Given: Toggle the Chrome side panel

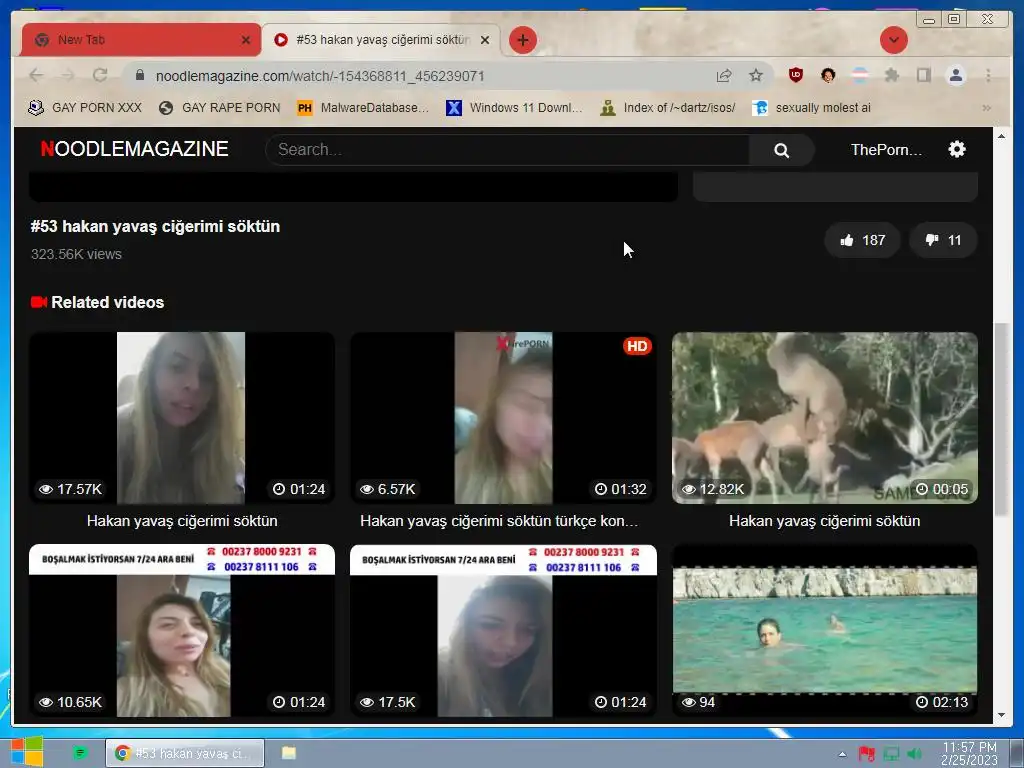Looking at the screenshot, I should (x=923, y=75).
